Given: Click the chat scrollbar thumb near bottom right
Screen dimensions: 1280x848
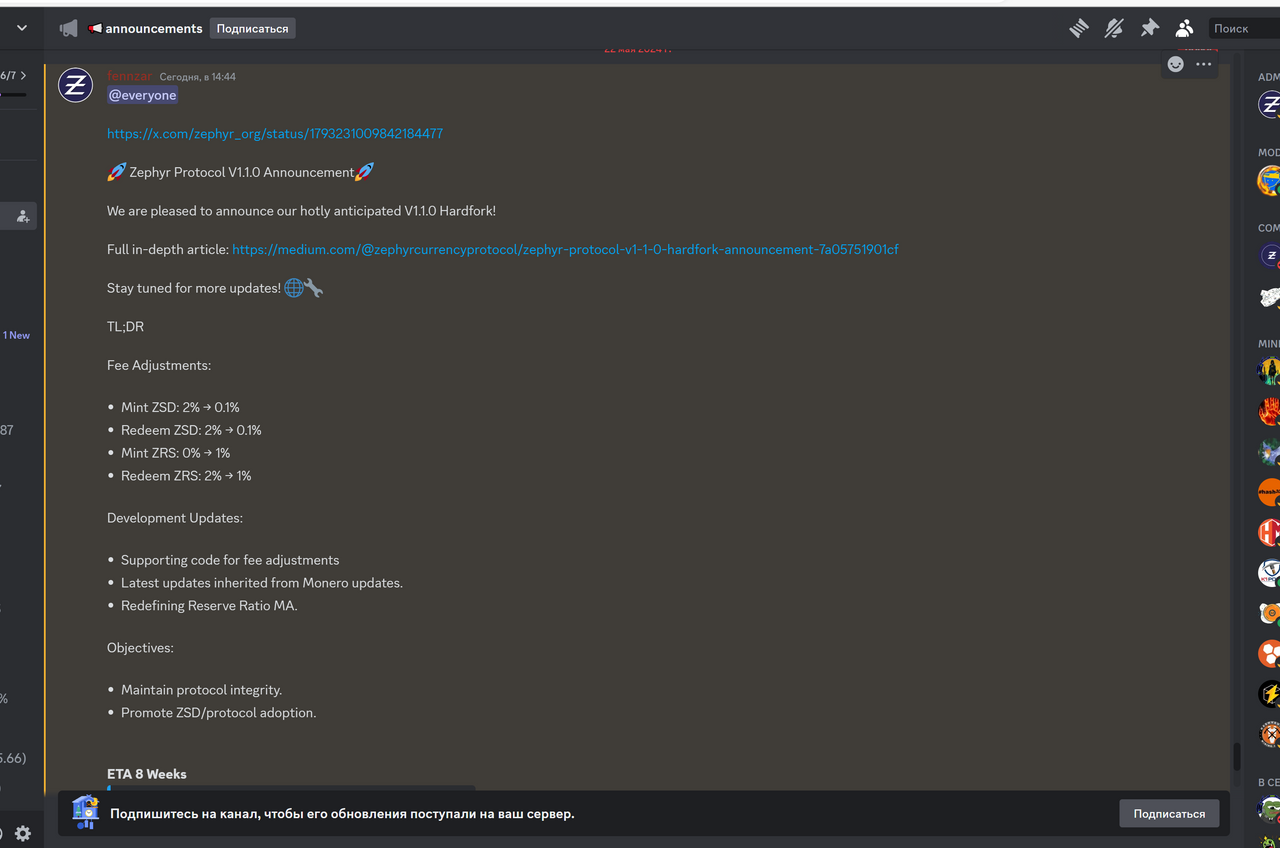Looking at the screenshot, I should coord(1236,757).
